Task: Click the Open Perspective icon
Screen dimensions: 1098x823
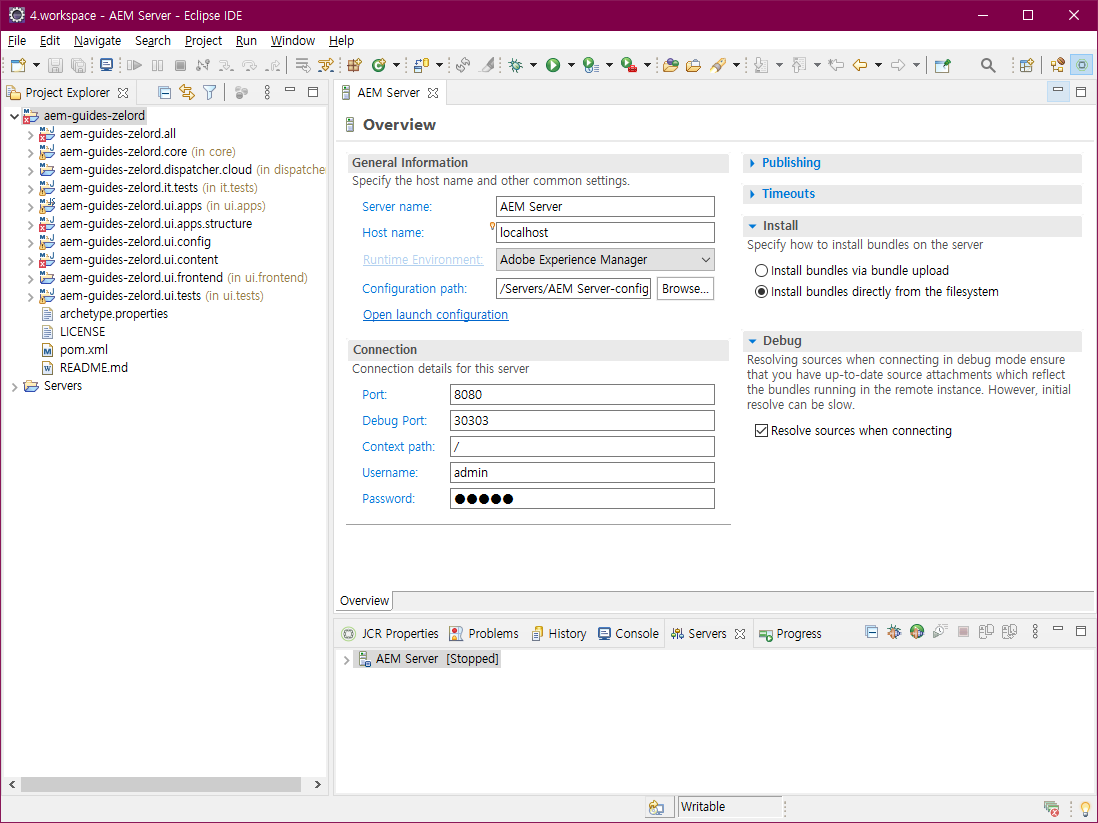Action: [1027, 65]
